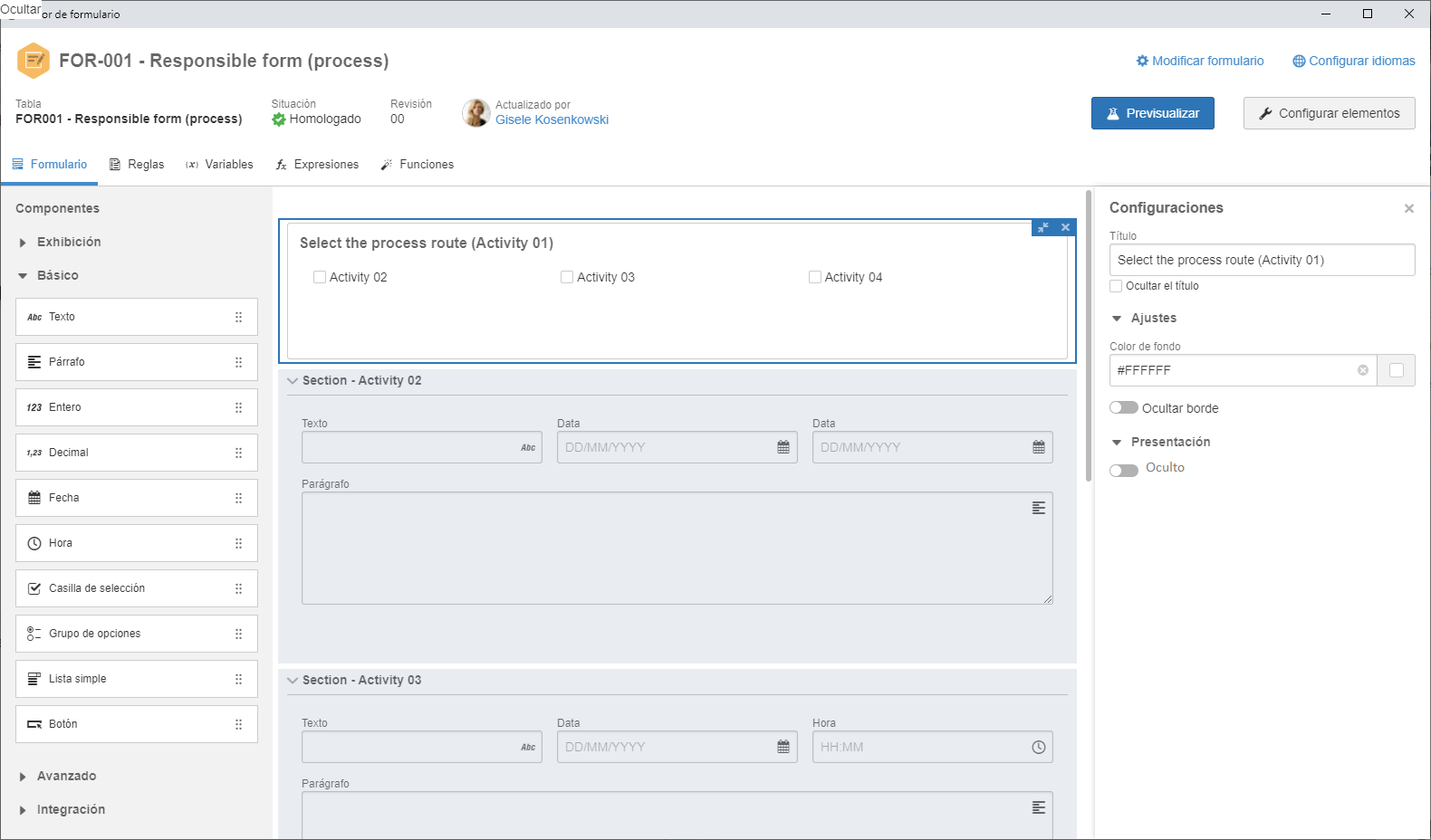
Task: Click the Título input field
Action: 1263,260
